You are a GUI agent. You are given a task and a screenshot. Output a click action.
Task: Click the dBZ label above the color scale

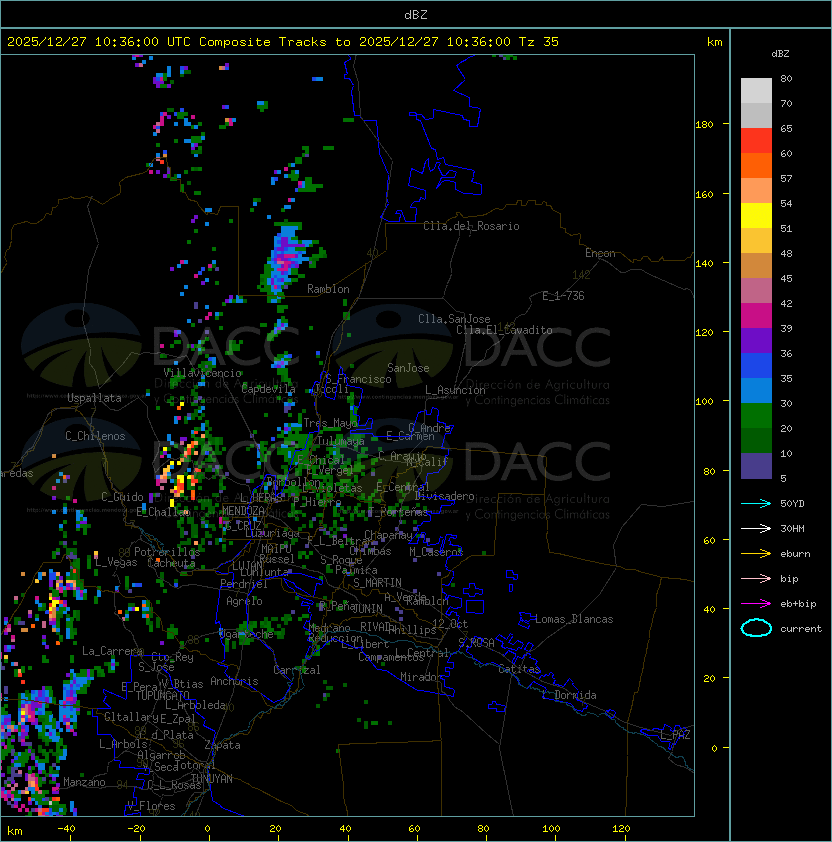pyautogui.click(x=780, y=53)
